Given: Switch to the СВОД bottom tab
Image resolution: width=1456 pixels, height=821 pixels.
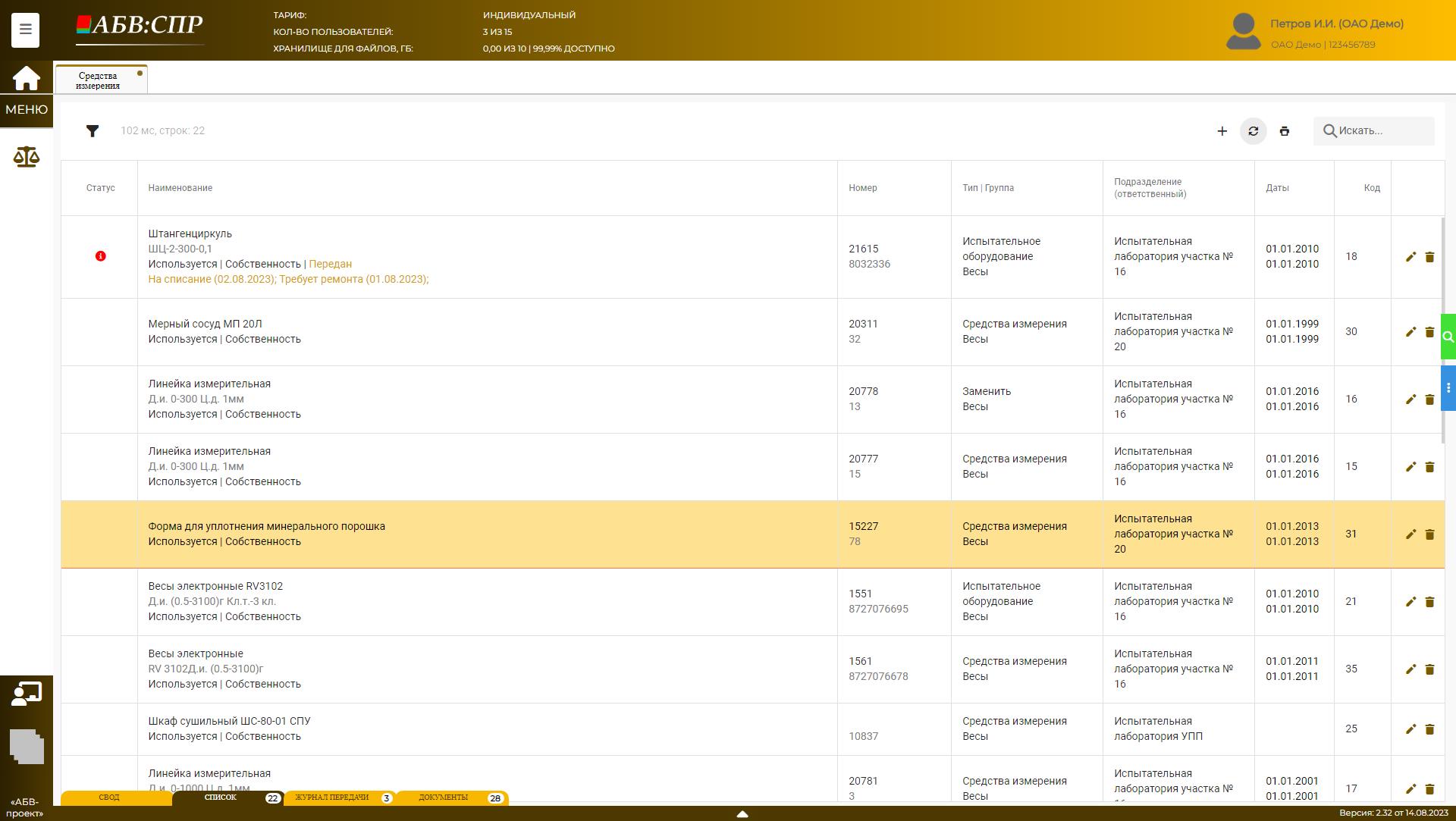Looking at the screenshot, I should (109, 797).
